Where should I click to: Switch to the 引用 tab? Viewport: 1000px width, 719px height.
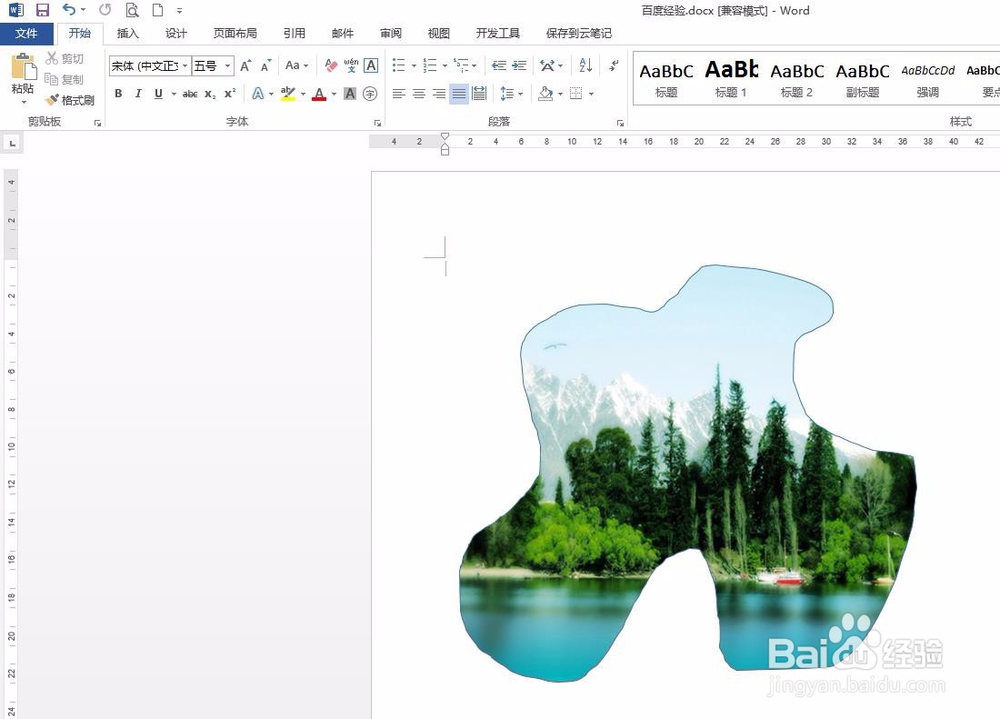pos(294,33)
